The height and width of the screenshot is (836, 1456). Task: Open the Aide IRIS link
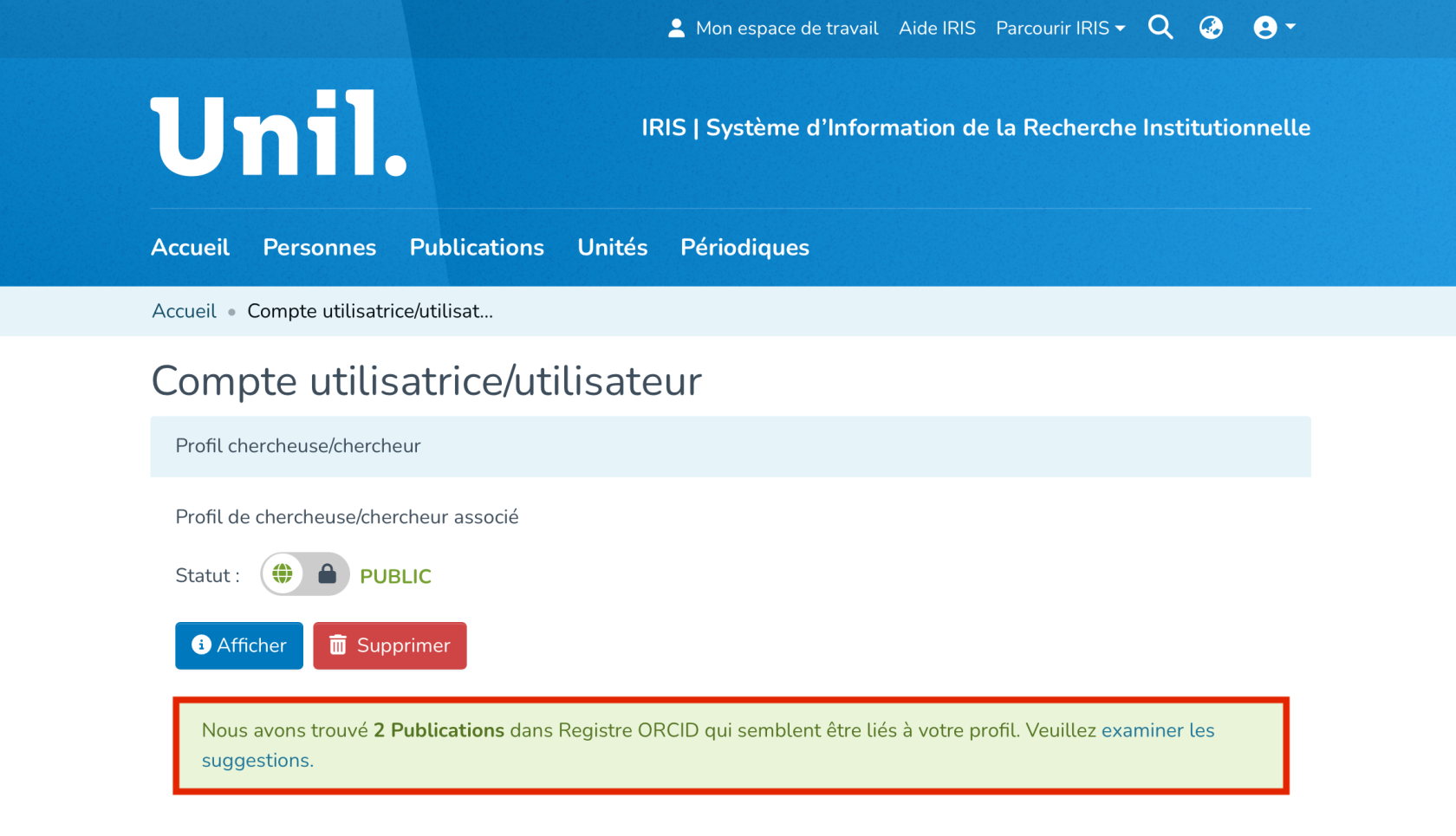[937, 29]
